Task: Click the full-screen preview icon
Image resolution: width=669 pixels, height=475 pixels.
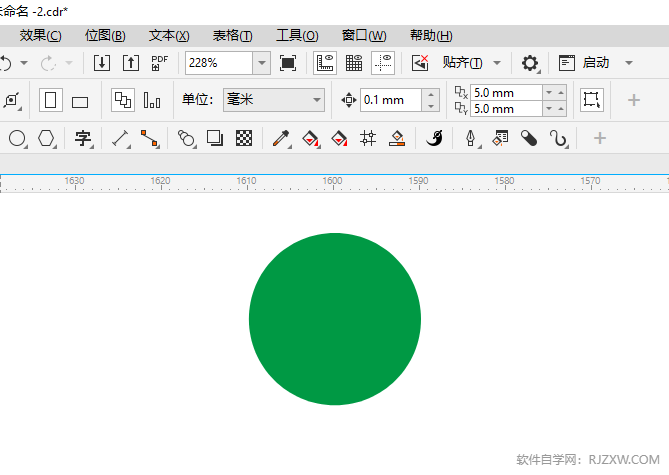Action: coord(288,63)
